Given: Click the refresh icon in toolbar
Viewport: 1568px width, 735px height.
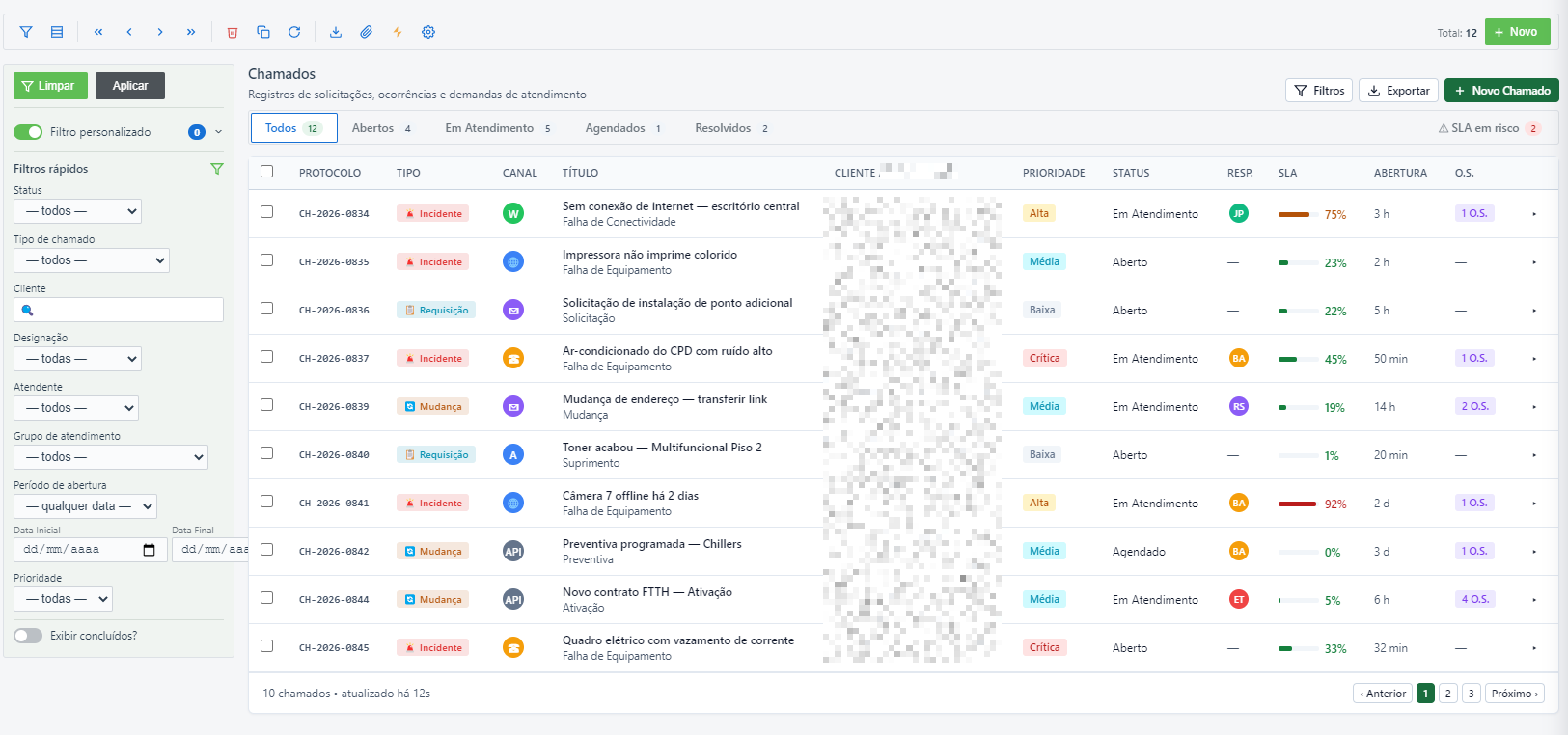Looking at the screenshot, I should pos(294,32).
